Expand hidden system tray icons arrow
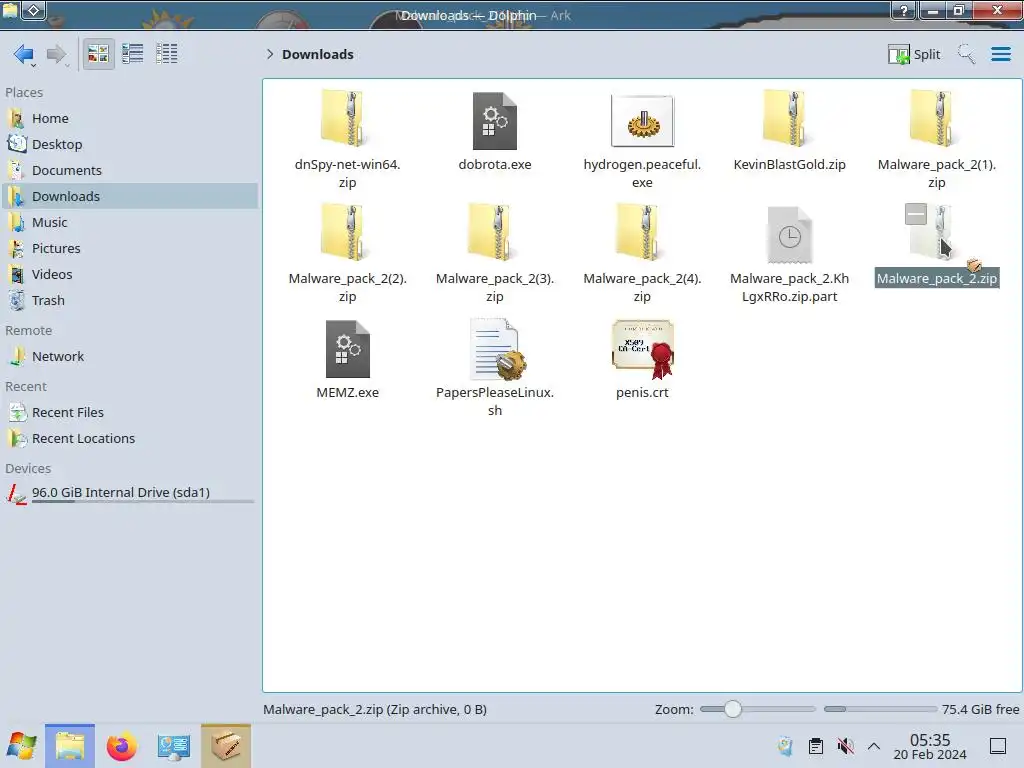The image size is (1024, 768). point(874,746)
